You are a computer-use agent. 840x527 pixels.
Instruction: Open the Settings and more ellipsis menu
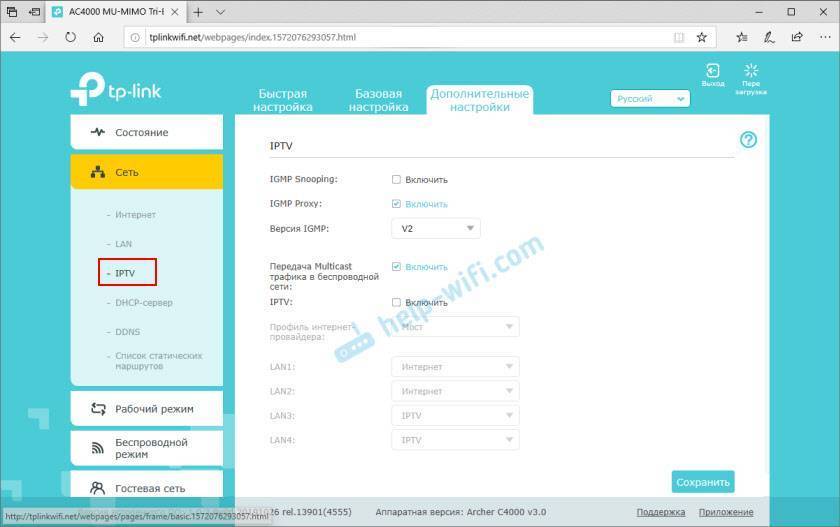click(x=825, y=37)
